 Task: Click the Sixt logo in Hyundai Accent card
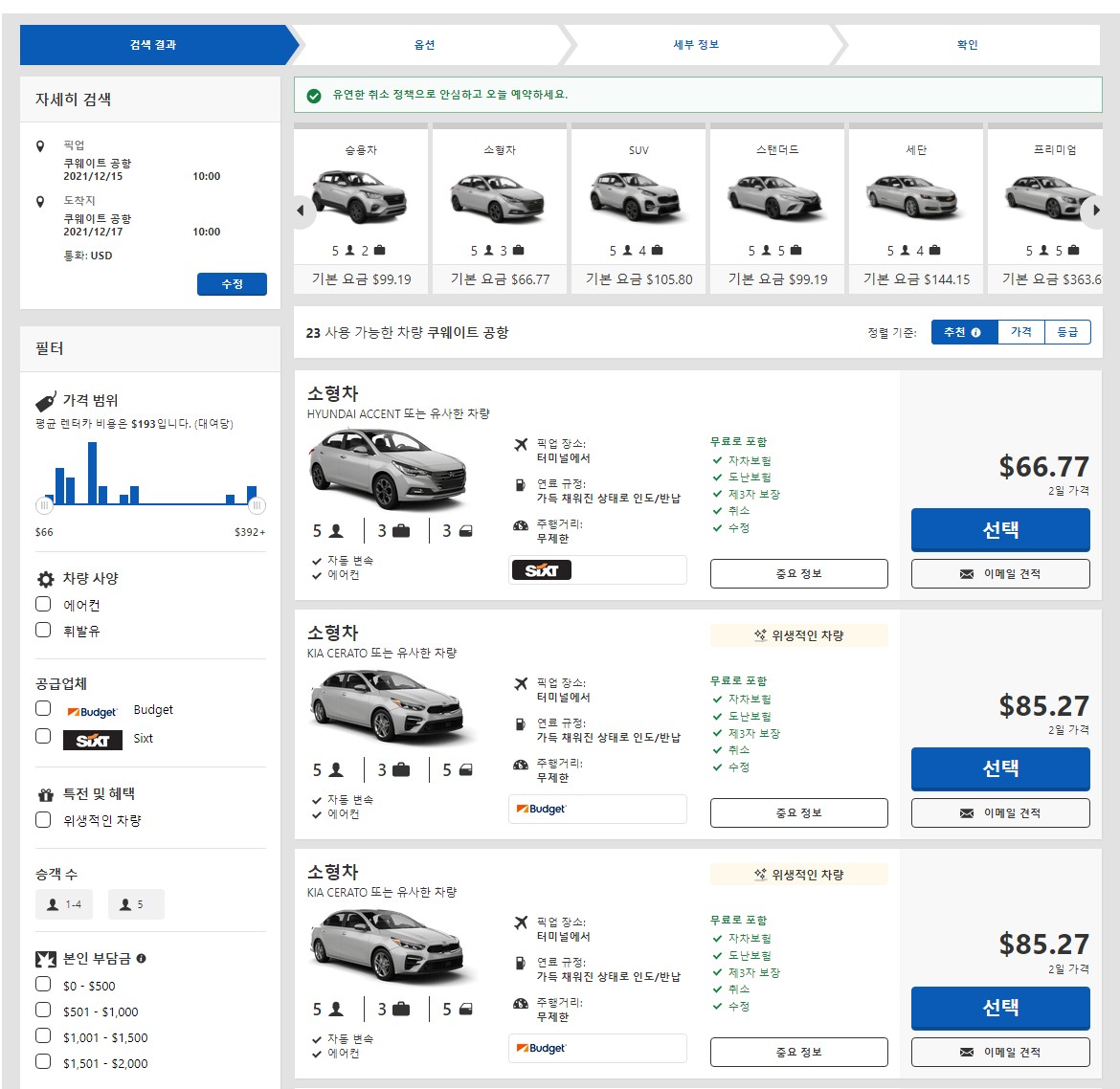click(x=542, y=569)
